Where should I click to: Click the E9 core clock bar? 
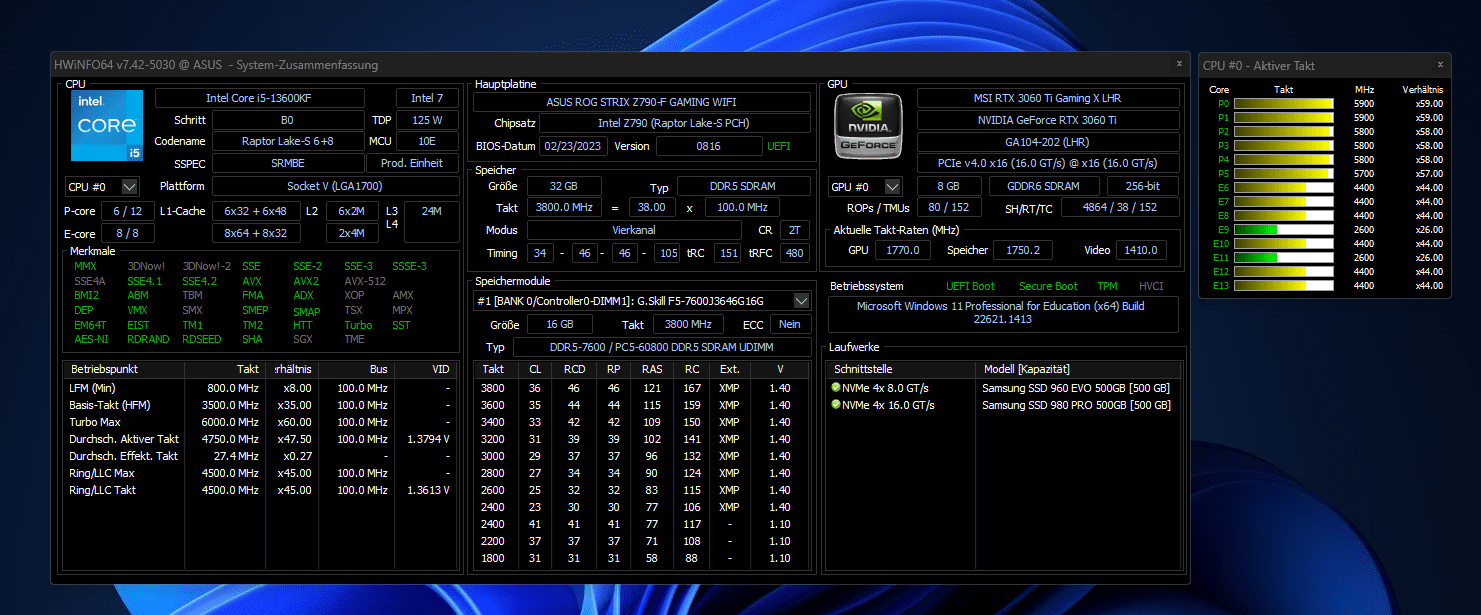1283,229
